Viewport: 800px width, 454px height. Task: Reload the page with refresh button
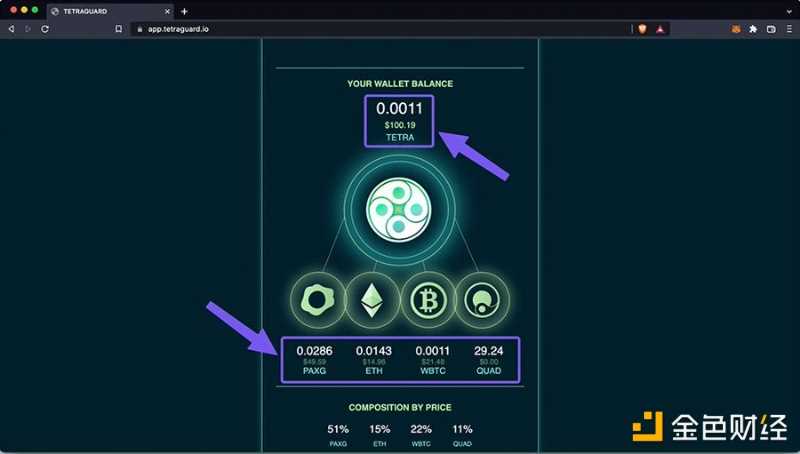(45, 29)
